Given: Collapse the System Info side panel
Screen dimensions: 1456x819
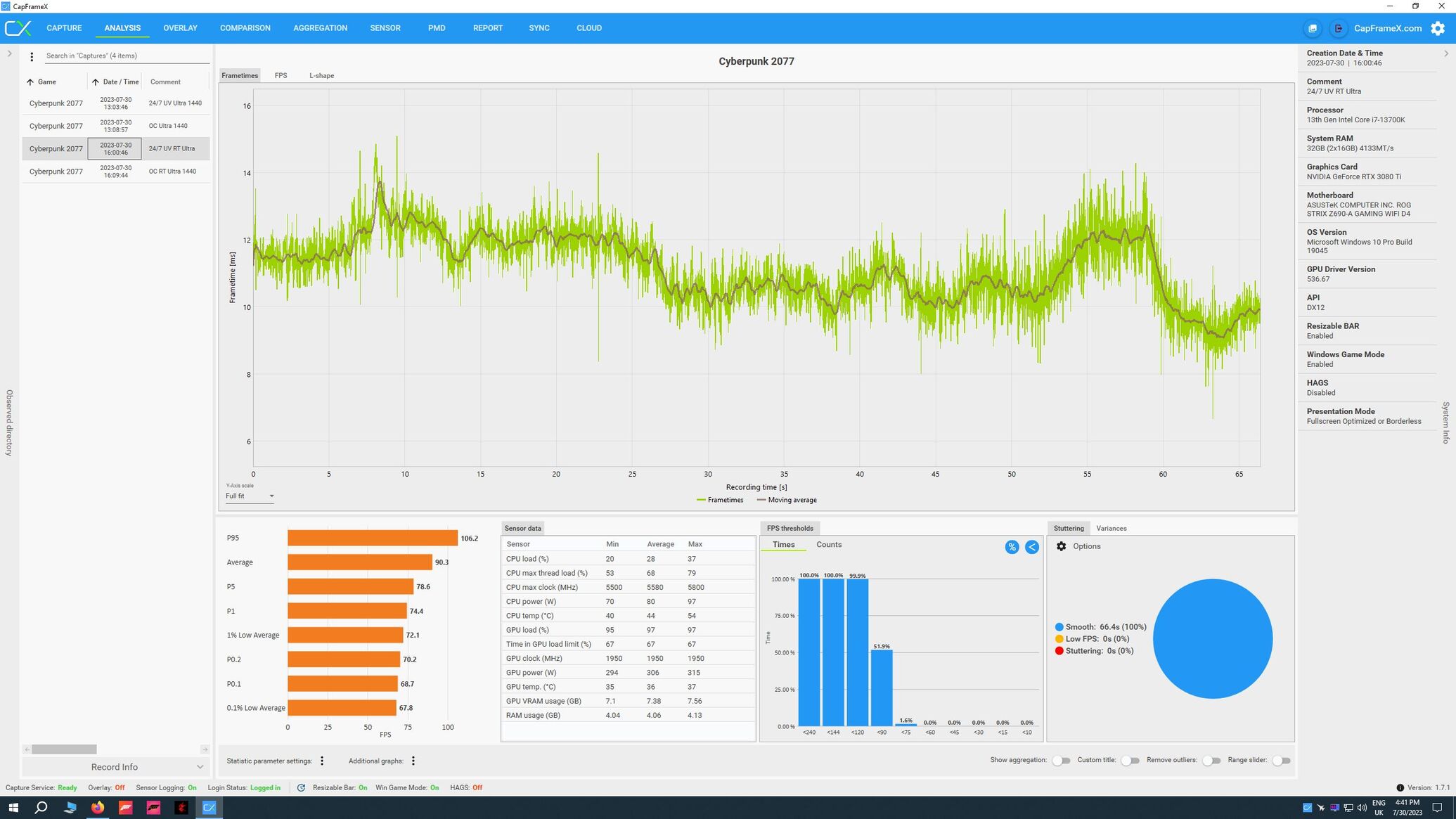Looking at the screenshot, I should click(1445, 53).
